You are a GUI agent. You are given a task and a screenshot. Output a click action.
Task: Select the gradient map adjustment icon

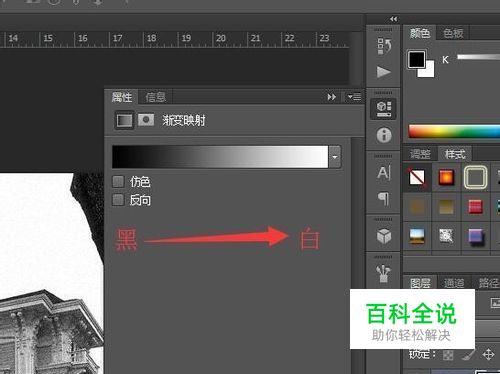pos(124,120)
